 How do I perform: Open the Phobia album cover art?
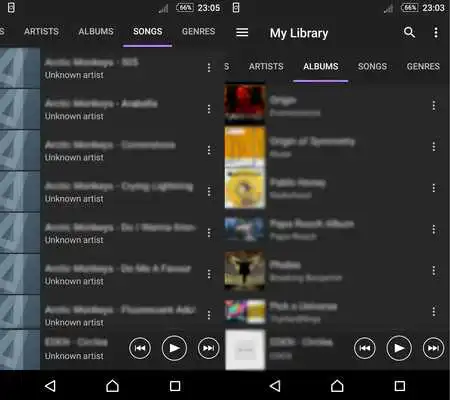coord(245,271)
